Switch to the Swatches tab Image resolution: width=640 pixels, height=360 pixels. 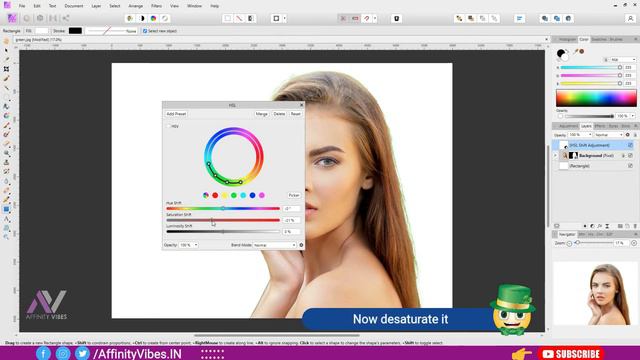(x=599, y=40)
